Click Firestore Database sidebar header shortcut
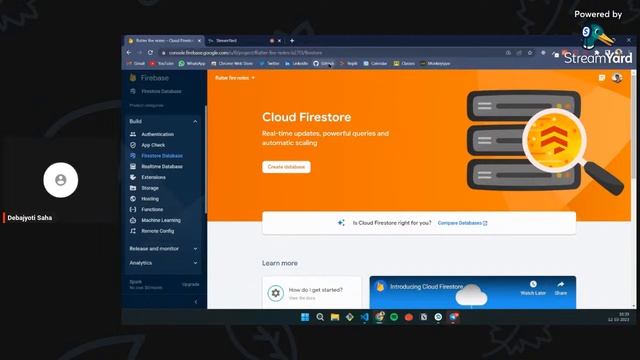 pos(156,91)
